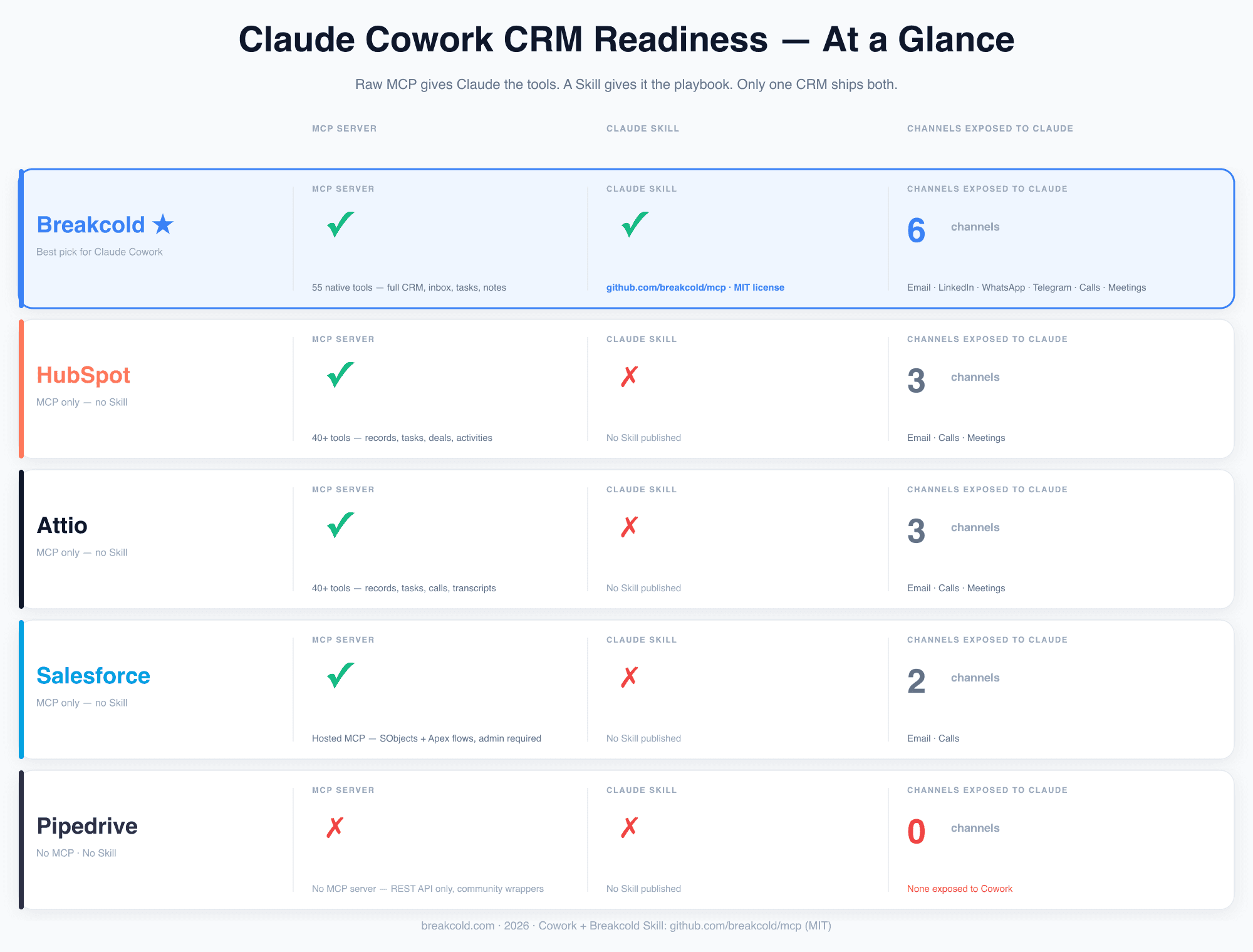The width and height of the screenshot is (1253, 952).
Task: Click HubSpot's '40+ tools — records, tasks, deals' text
Action: (x=402, y=438)
